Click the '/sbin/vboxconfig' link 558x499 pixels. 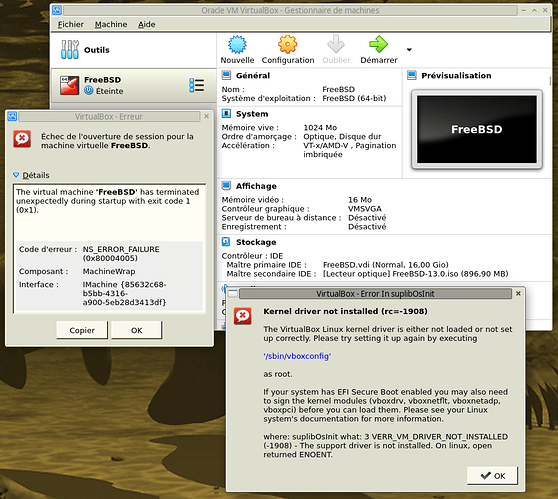tap(297, 356)
